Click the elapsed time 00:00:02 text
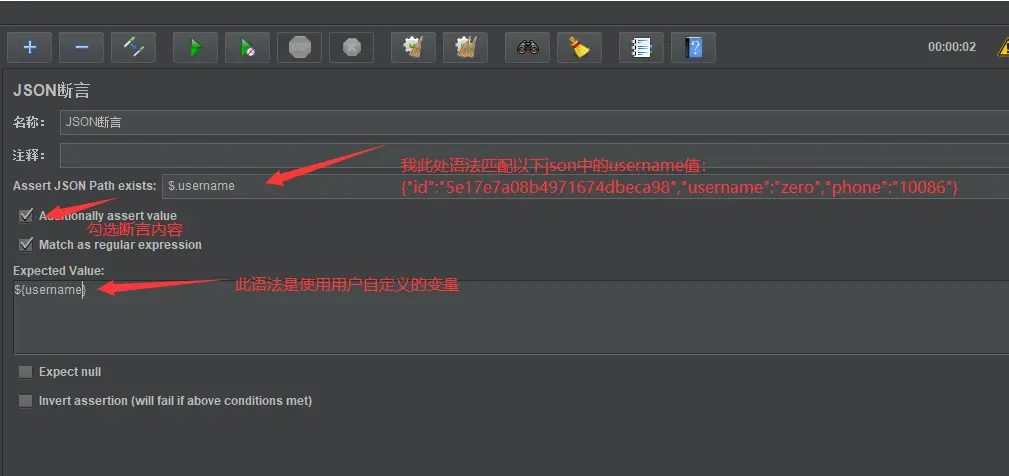 [952, 47]
